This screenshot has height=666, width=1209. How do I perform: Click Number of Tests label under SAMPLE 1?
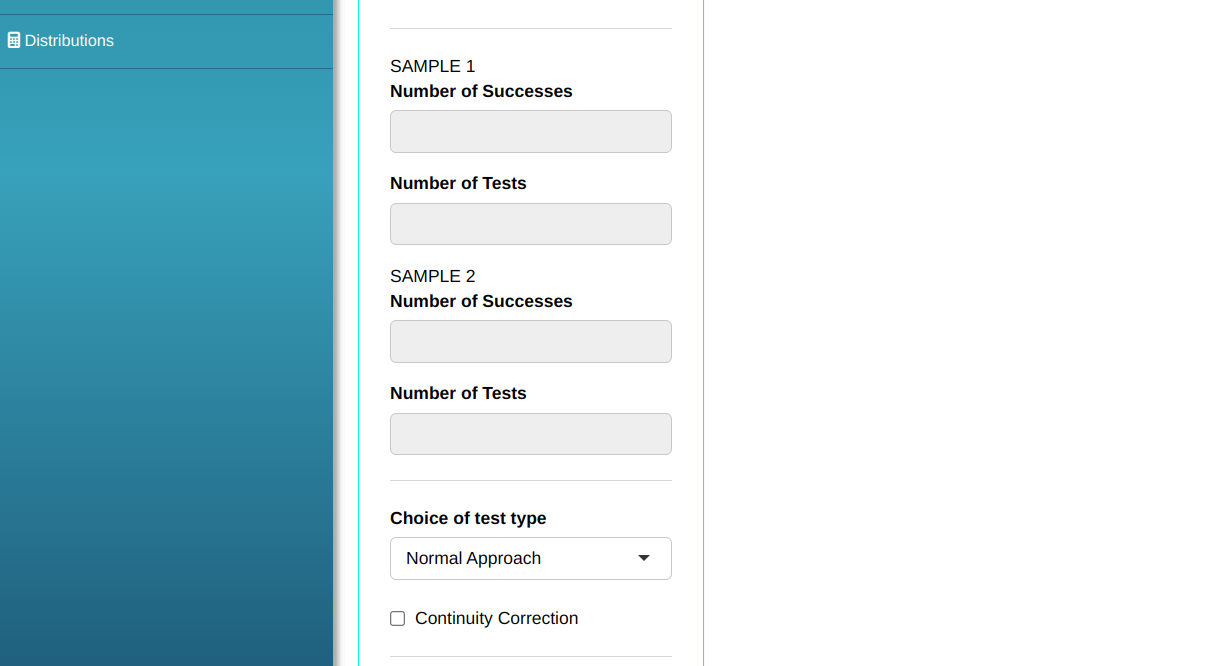click(x=458, y=184)
